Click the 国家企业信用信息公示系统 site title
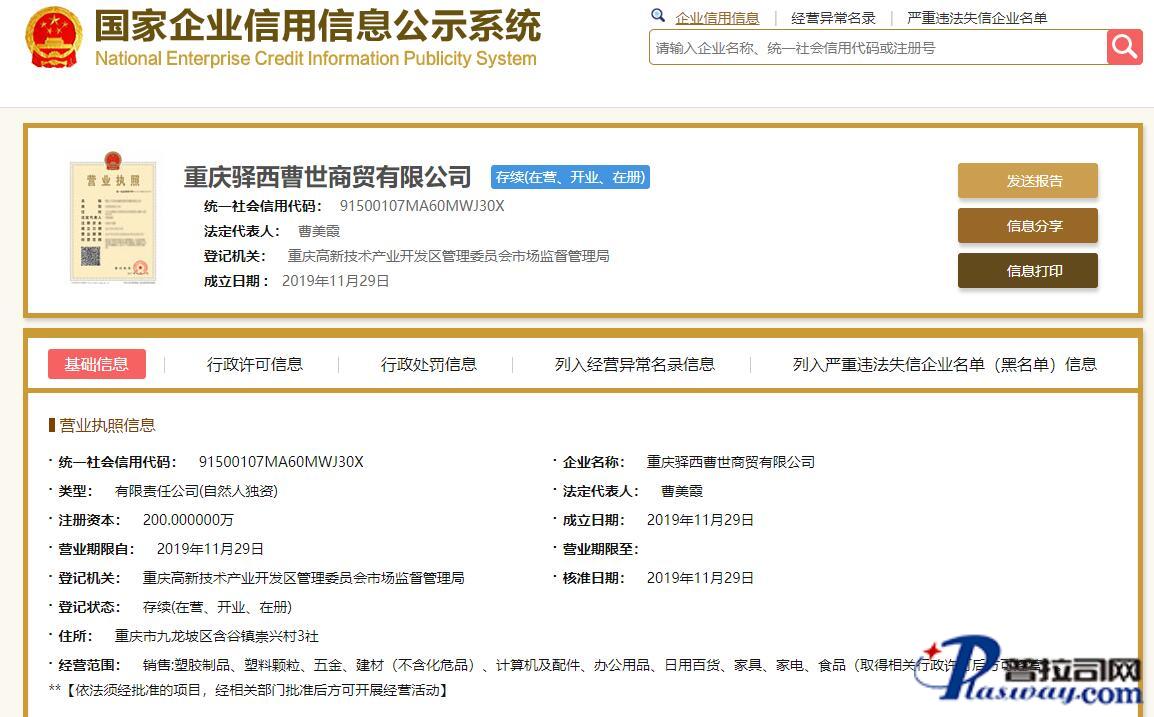 (317, 27)
